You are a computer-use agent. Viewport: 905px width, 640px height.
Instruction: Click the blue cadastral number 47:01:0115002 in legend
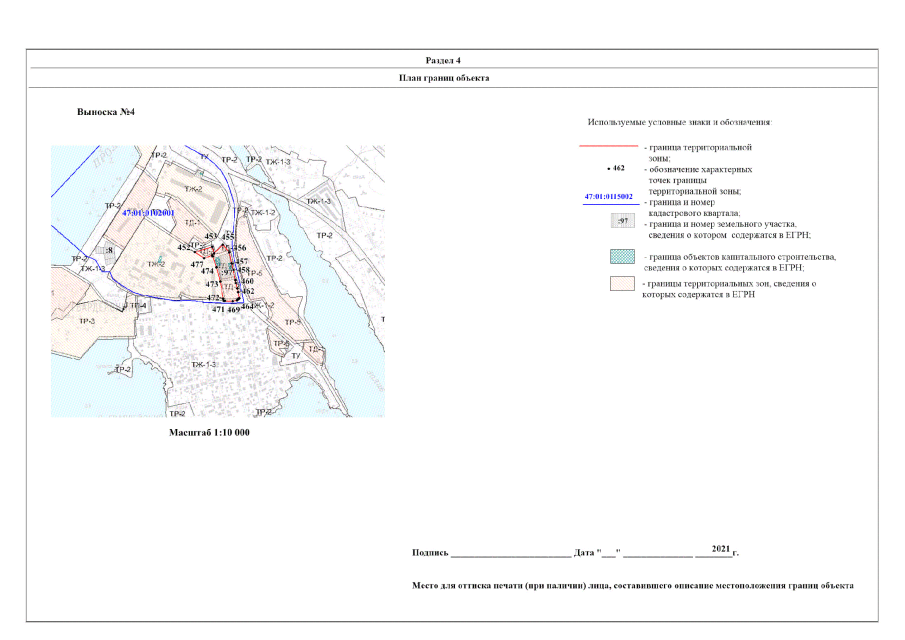coord(610,197)
